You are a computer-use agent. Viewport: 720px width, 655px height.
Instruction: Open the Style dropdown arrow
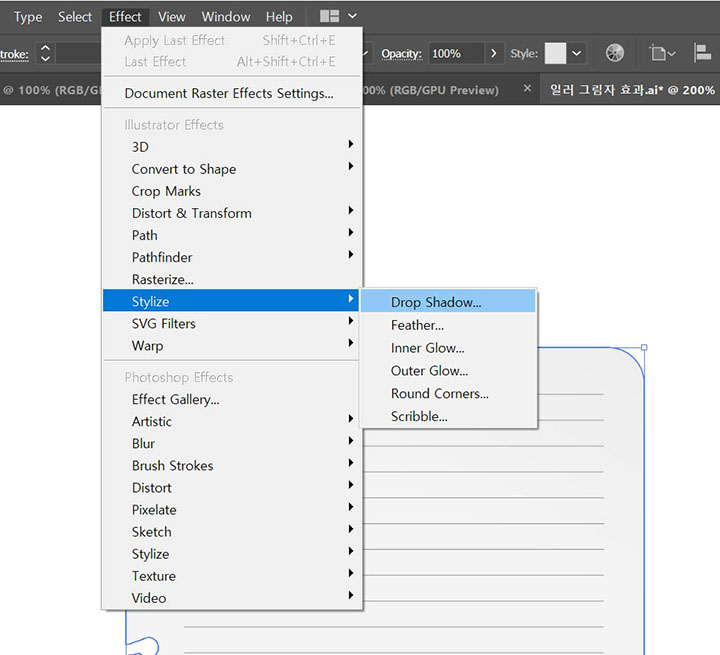click(576, 53)
